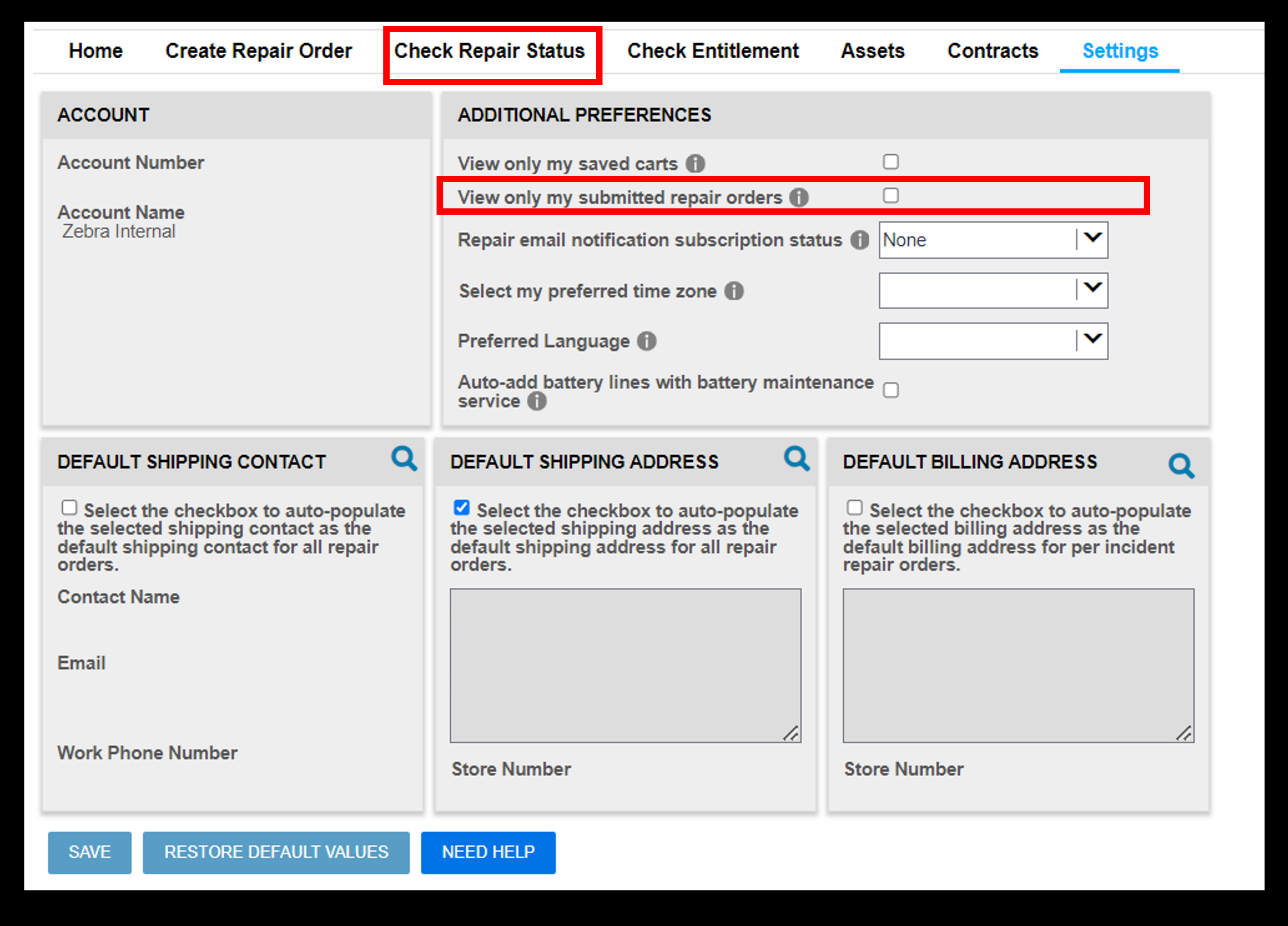
Task: Click the NEED HELP button
Action: pyautogui.click(x=488, y=852)
